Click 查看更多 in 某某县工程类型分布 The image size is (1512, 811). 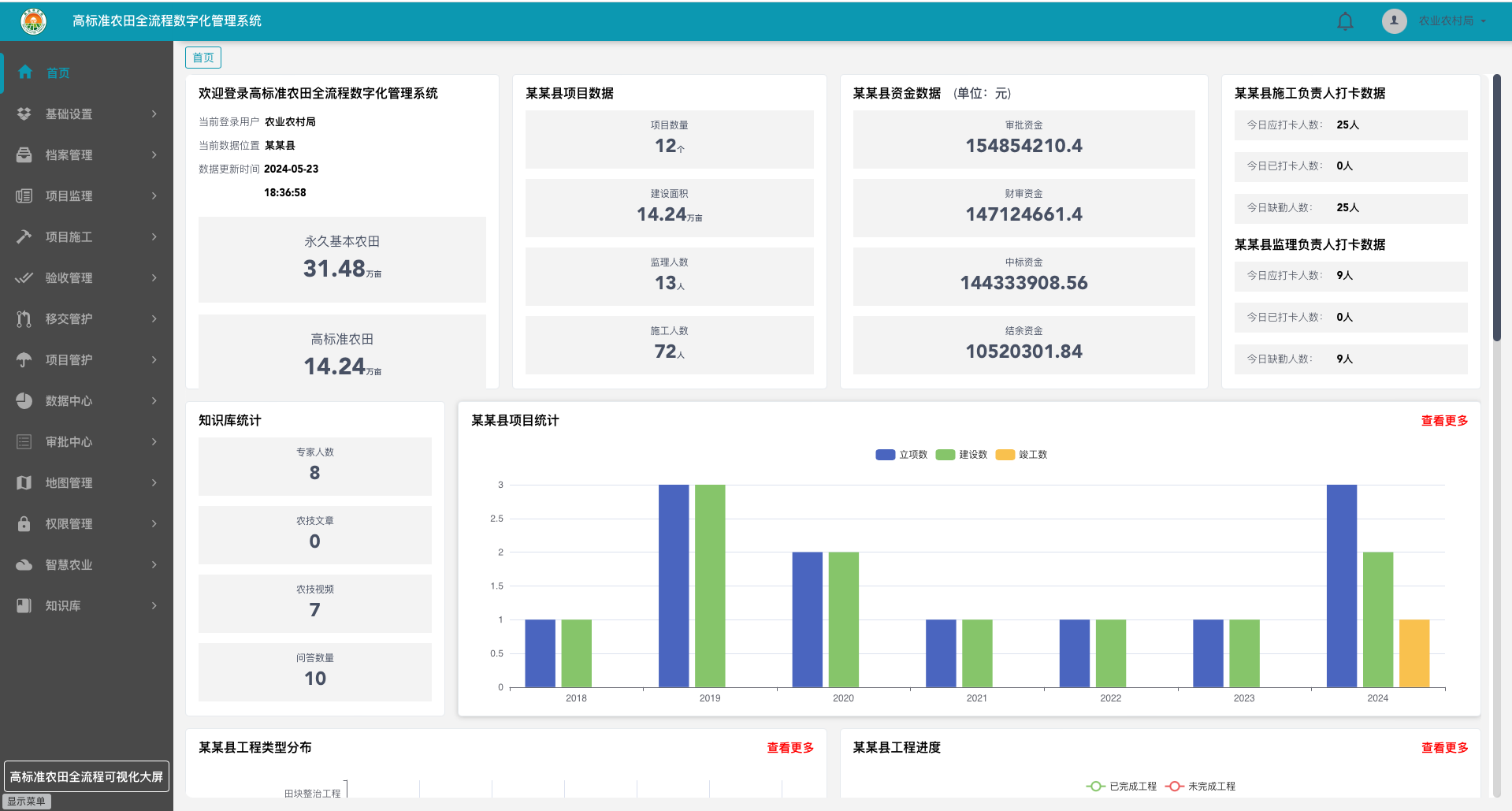coord(790,748)
